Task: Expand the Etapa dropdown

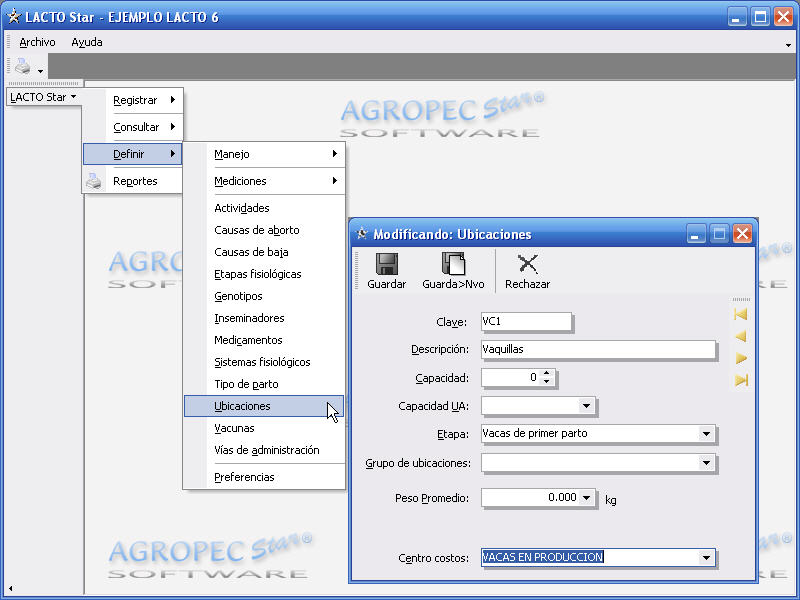Action: pyautogui.click(x=706, y=434)
